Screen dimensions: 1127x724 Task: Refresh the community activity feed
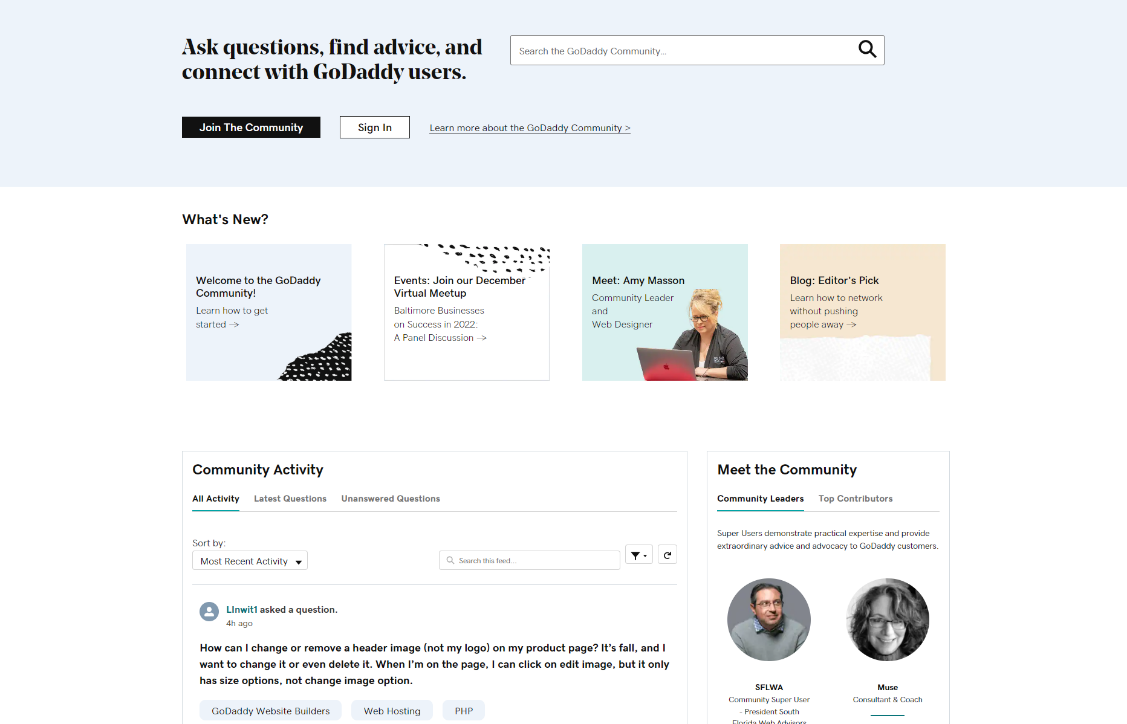click(x=667, y=555)
